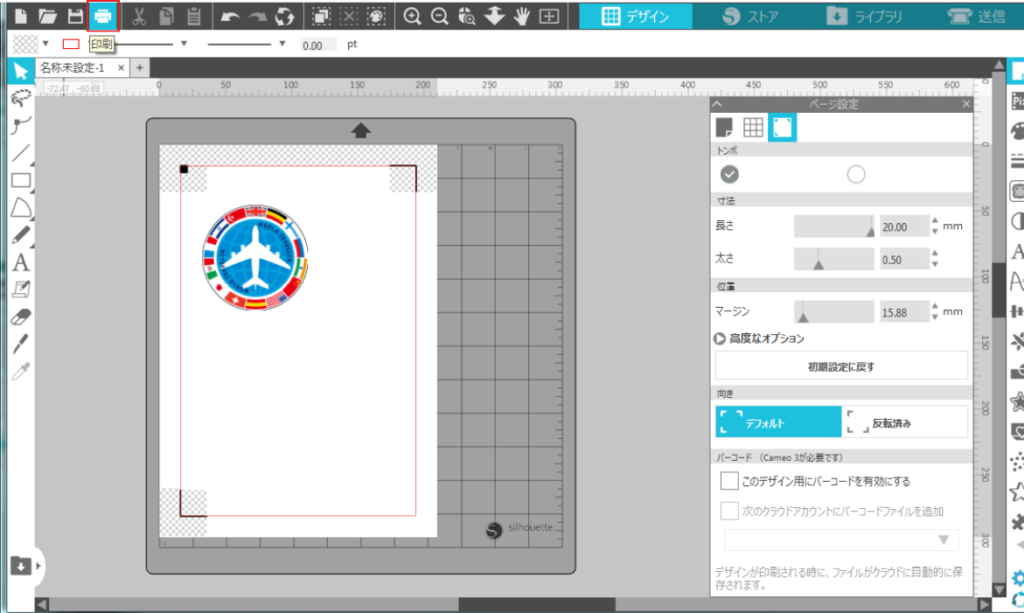
Task: Cut selection with the scissors icon
Action: click(x=138, y=16)
